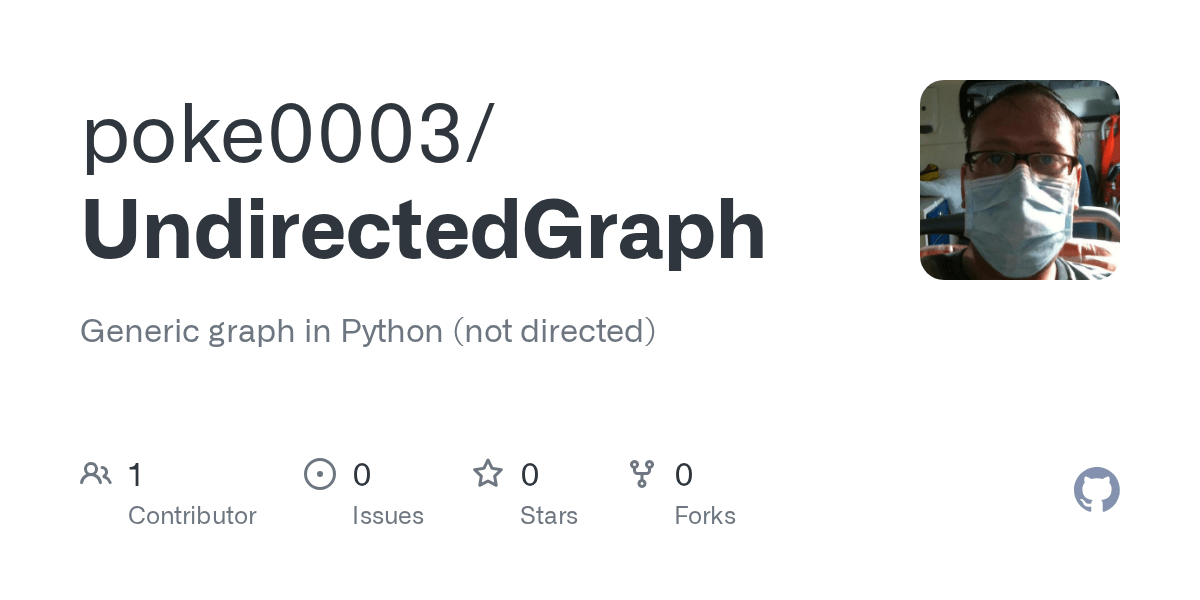Click the GitHub octocat logo
1200x600 pixels.
[x=1096, y=490]
